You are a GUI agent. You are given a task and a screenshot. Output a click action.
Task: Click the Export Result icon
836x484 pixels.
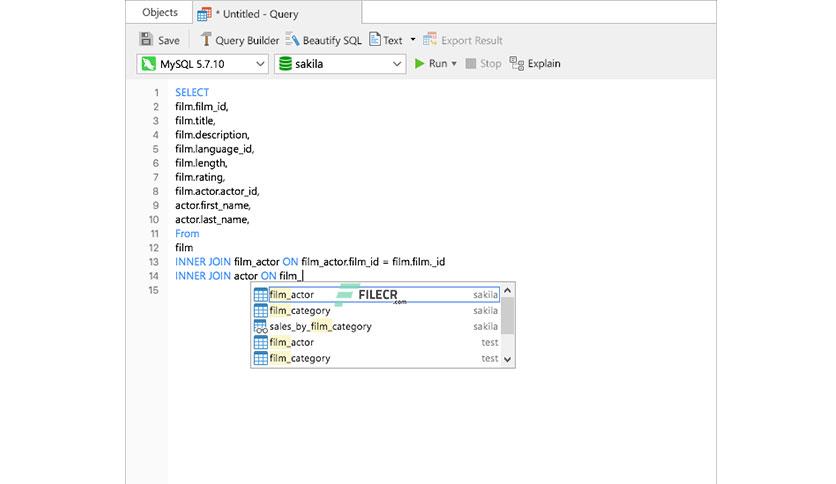430,39
